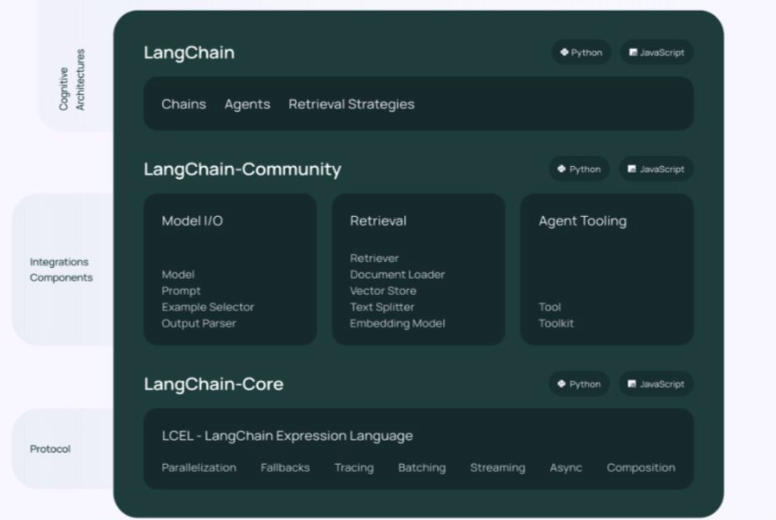Click Streaming in the LCEL row

coord(497,467)
